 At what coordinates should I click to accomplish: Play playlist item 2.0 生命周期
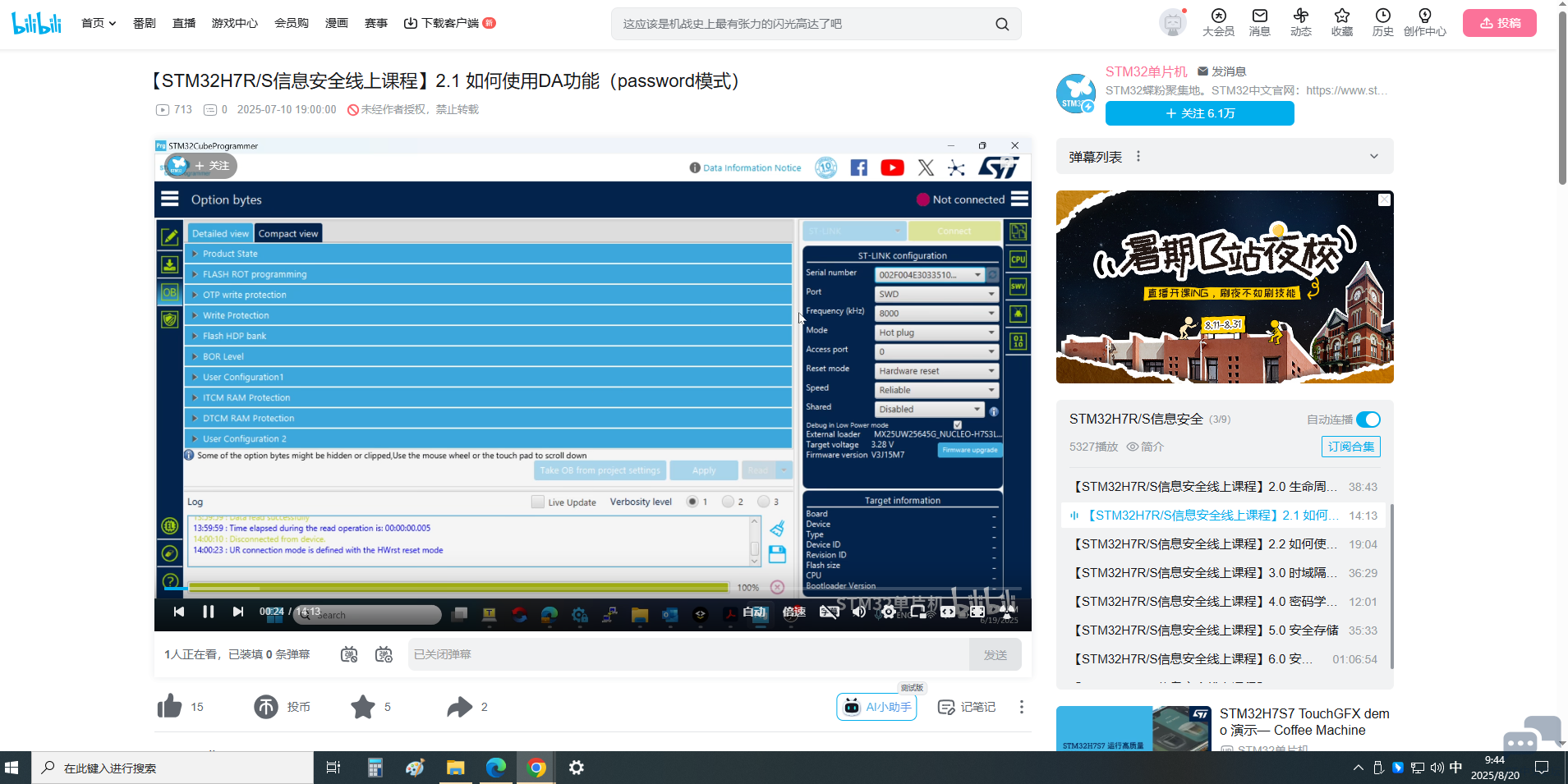coord(1225,487)
